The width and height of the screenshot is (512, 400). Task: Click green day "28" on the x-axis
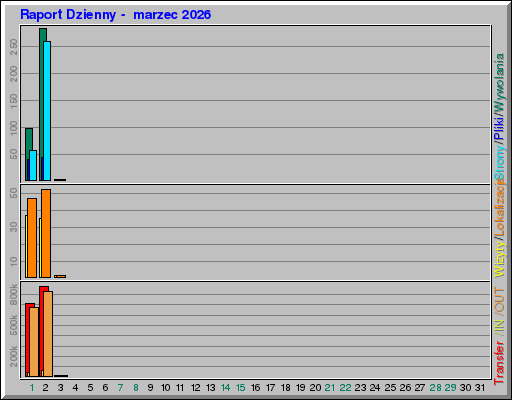435,388
